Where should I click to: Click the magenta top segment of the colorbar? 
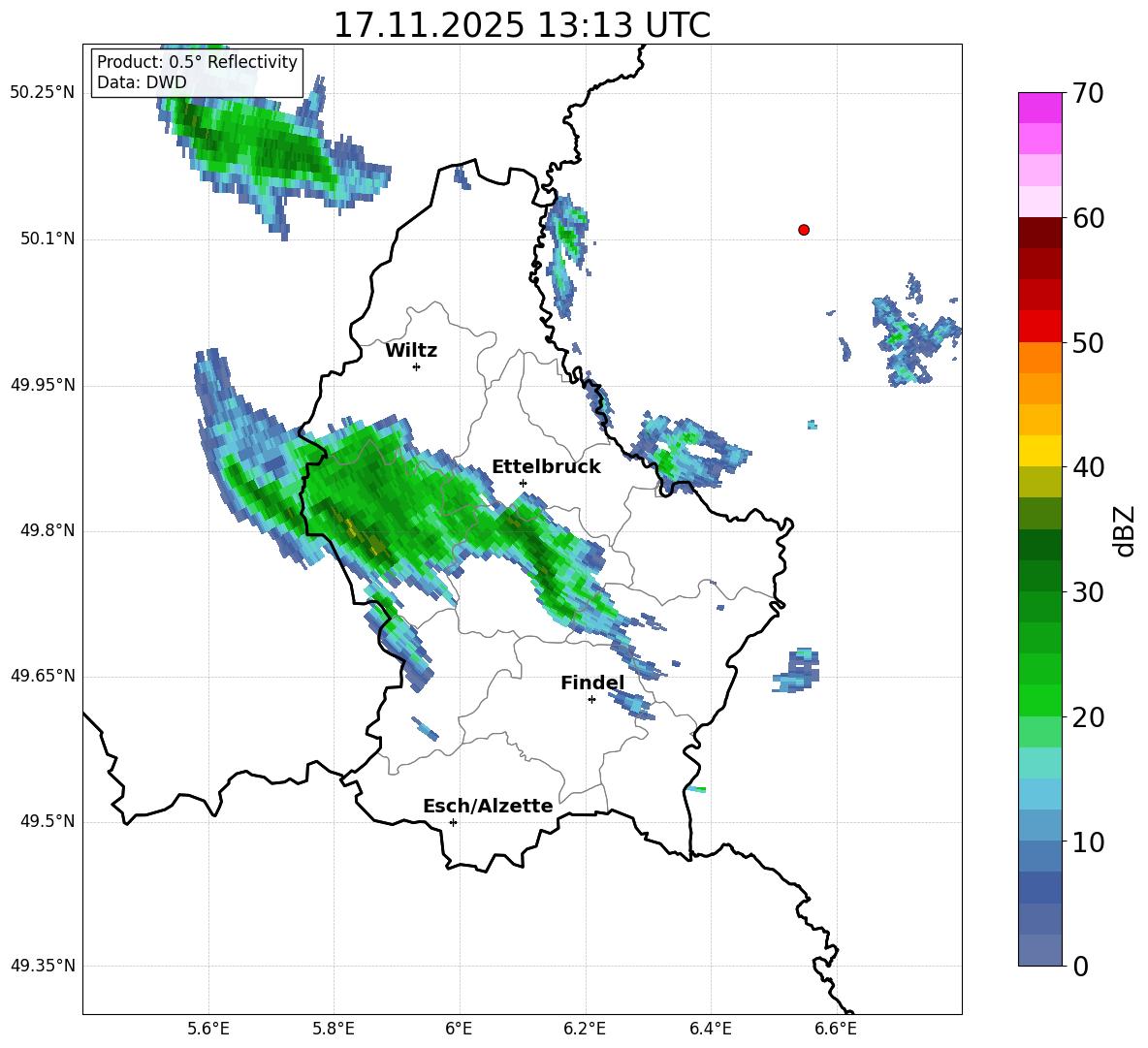(x=1039, y=108)
